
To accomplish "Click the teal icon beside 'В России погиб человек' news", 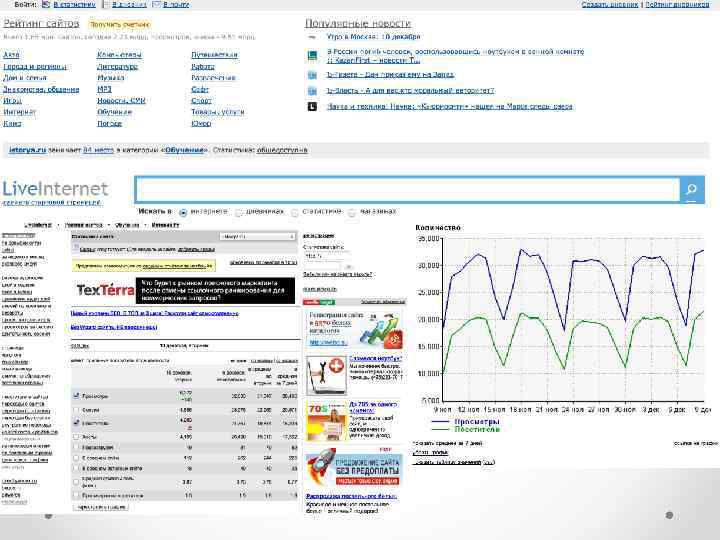I will pyautogui.click(x=312, y=56).
